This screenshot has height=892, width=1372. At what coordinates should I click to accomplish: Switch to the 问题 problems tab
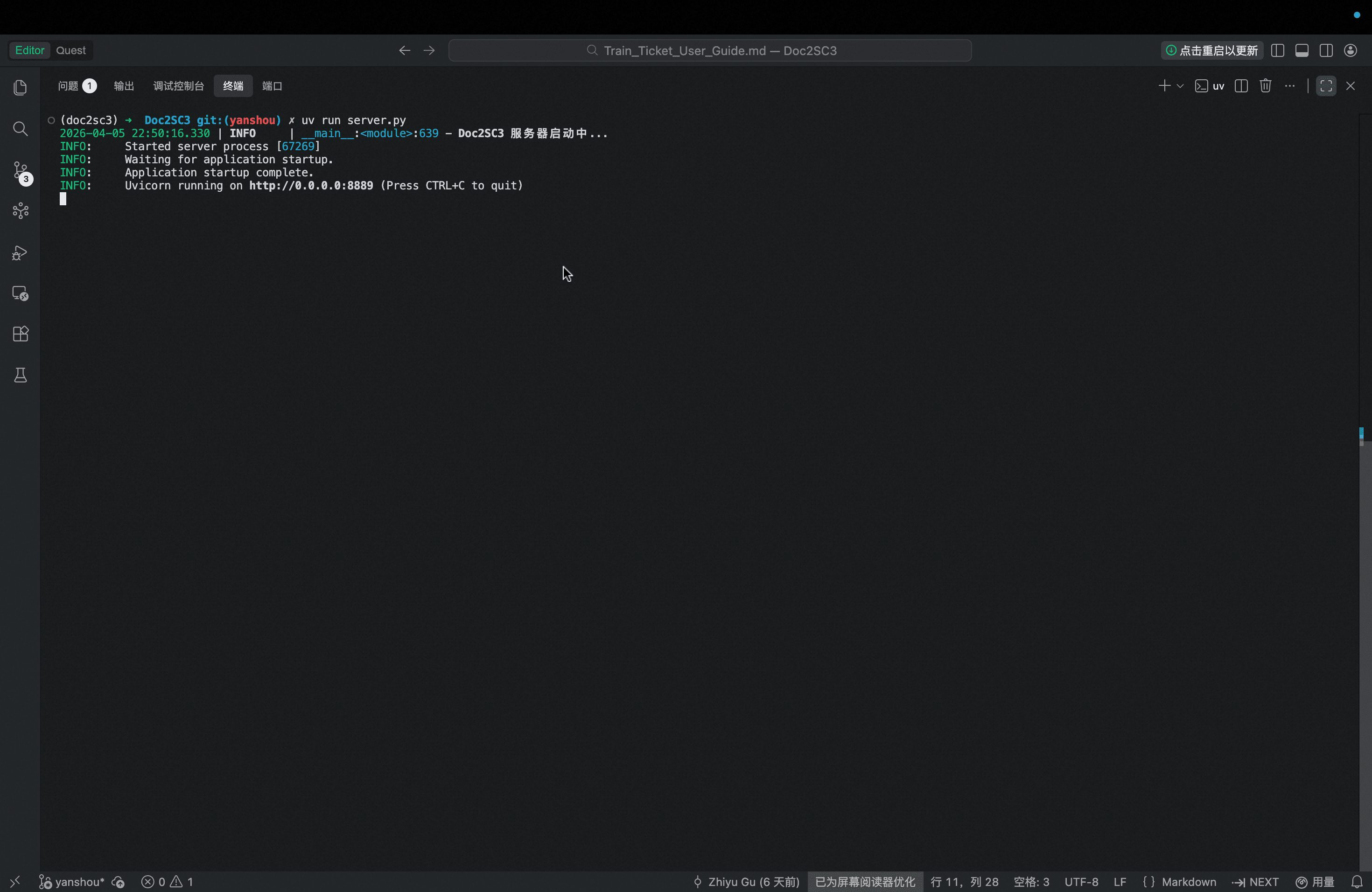click(69, 86)
